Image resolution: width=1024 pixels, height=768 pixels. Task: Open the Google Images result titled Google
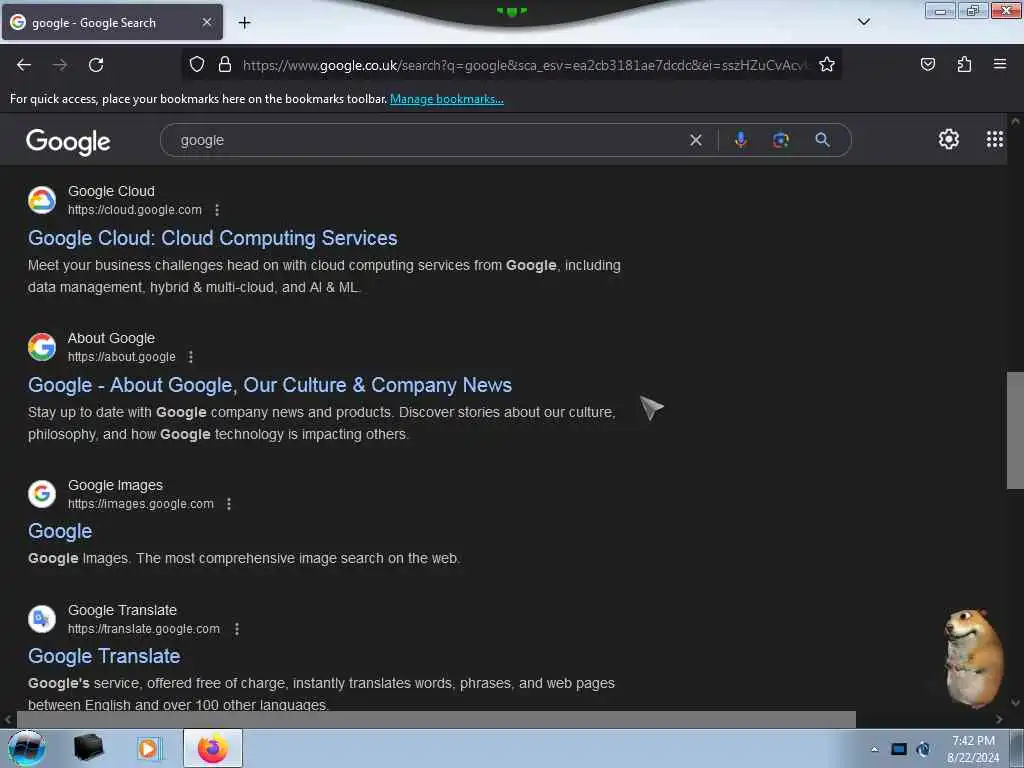pos(60,532)
